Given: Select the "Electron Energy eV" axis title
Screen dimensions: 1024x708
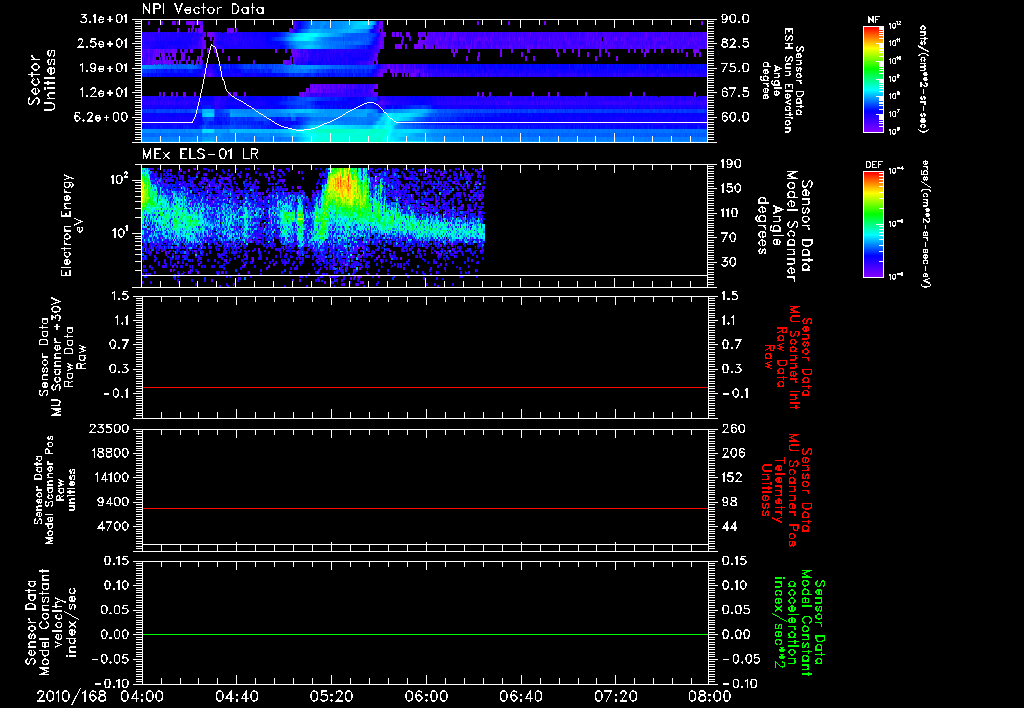Looking at the screenshot, I should pos(72,225).
